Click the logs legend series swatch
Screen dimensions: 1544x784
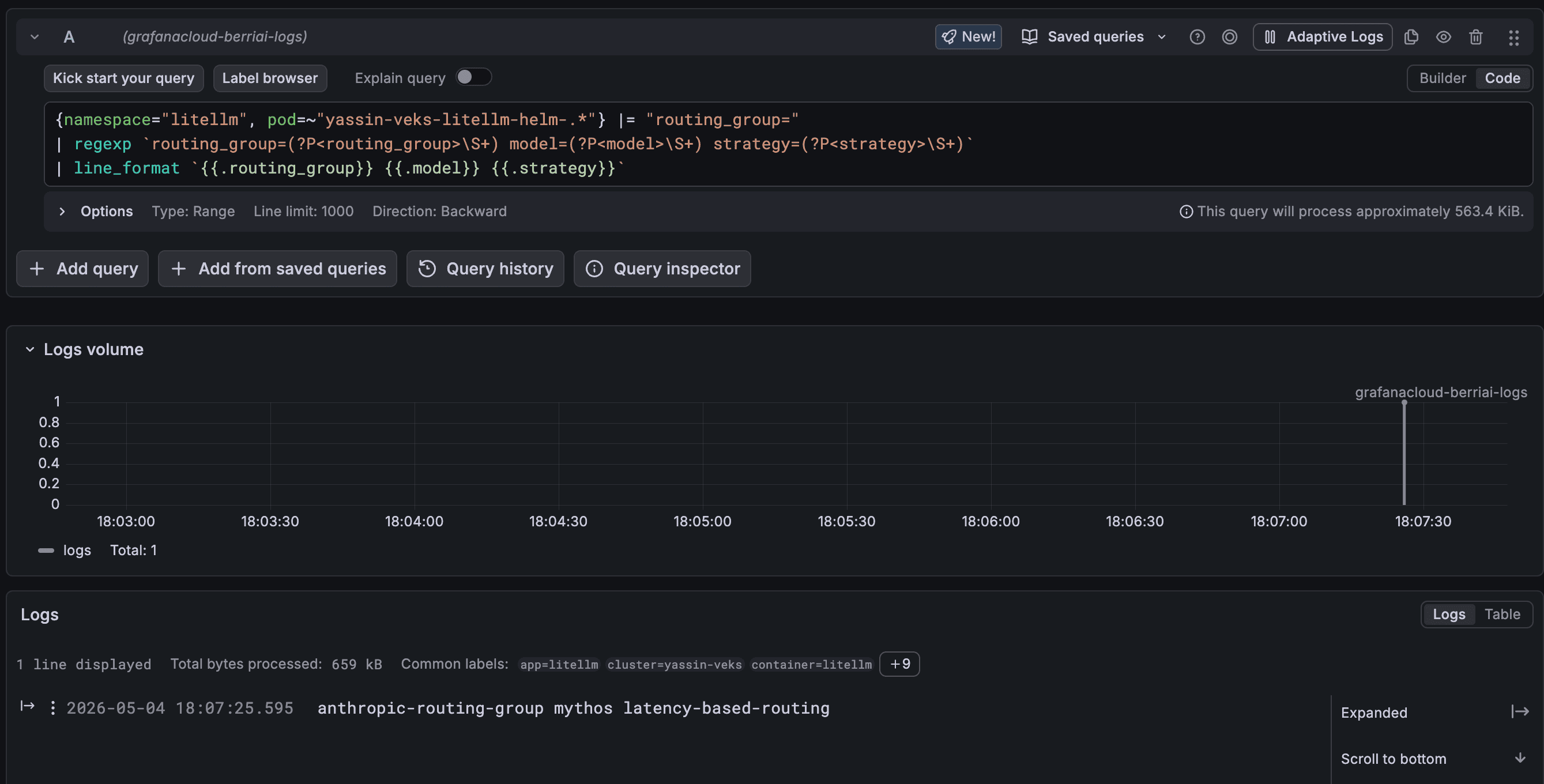(46, 550)
